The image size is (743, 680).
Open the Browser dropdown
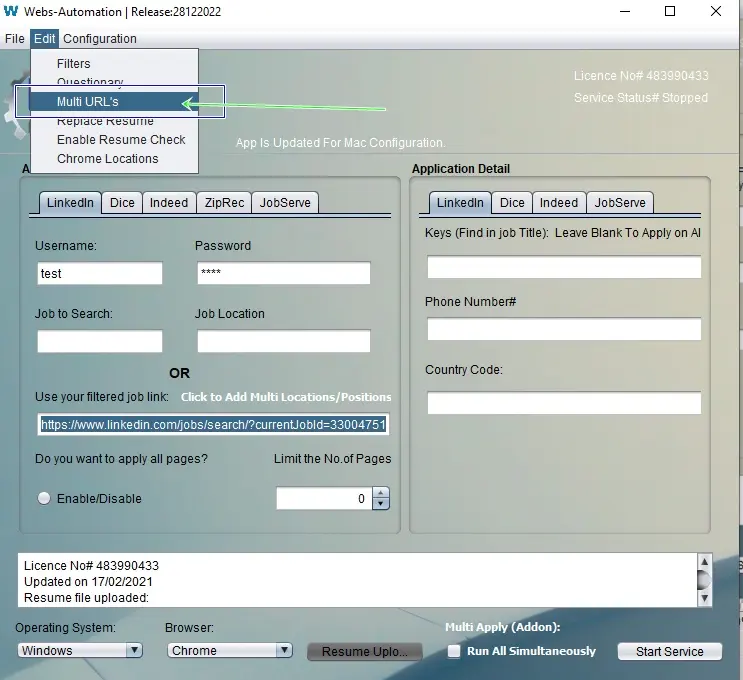click(x=229, y=650)
